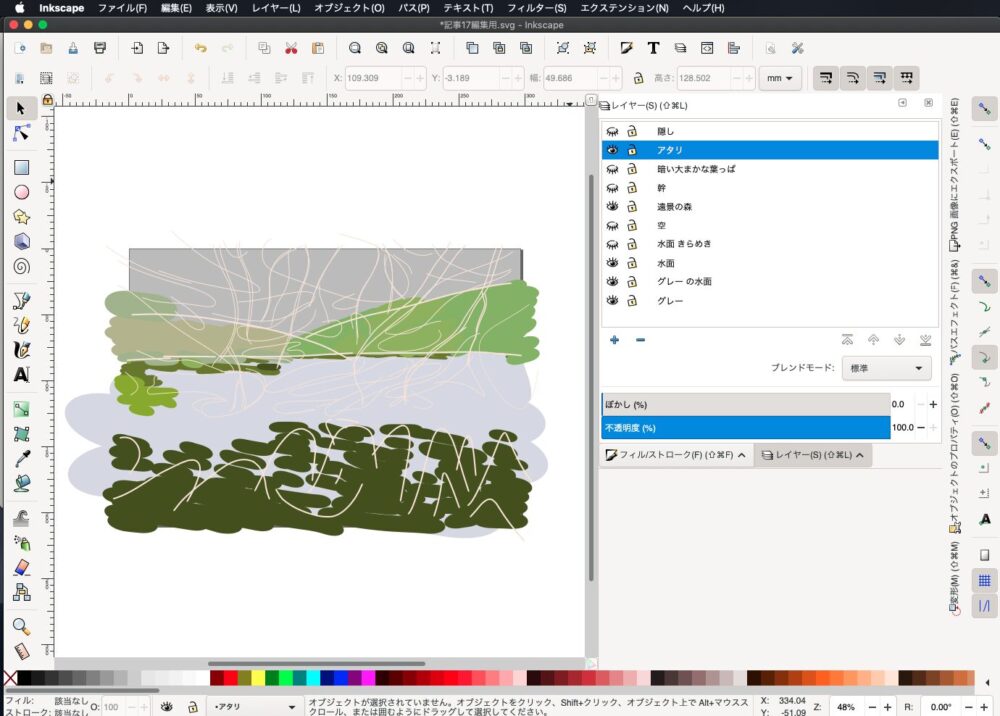Screen dimensions: 1000x716
Task: Open the フィルター(S) menu
Action: pos(537,8)
